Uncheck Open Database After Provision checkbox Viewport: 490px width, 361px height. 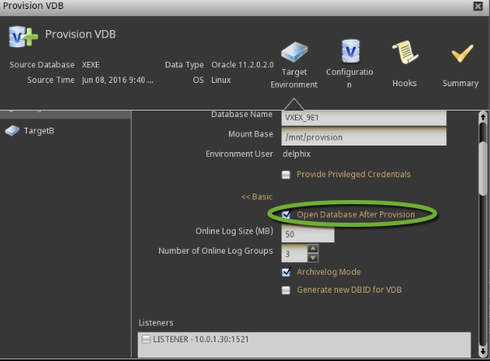click(x=286, y=214)
